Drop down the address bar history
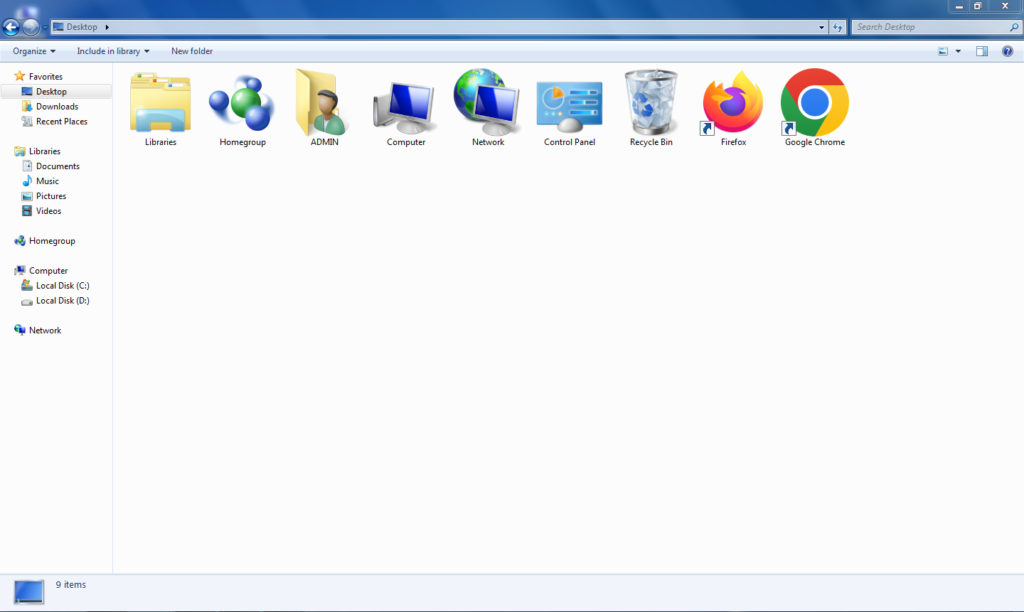The width and height of the screenshot is (1024, 612). [x=821, y=27]
